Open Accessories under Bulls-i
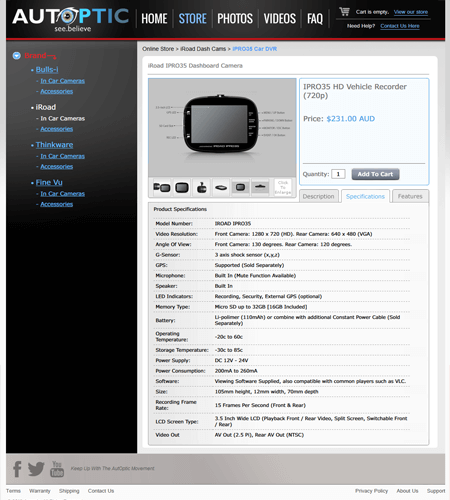Image resolution: width=450 pixels, height=500 pixels. tap(57, 91)
